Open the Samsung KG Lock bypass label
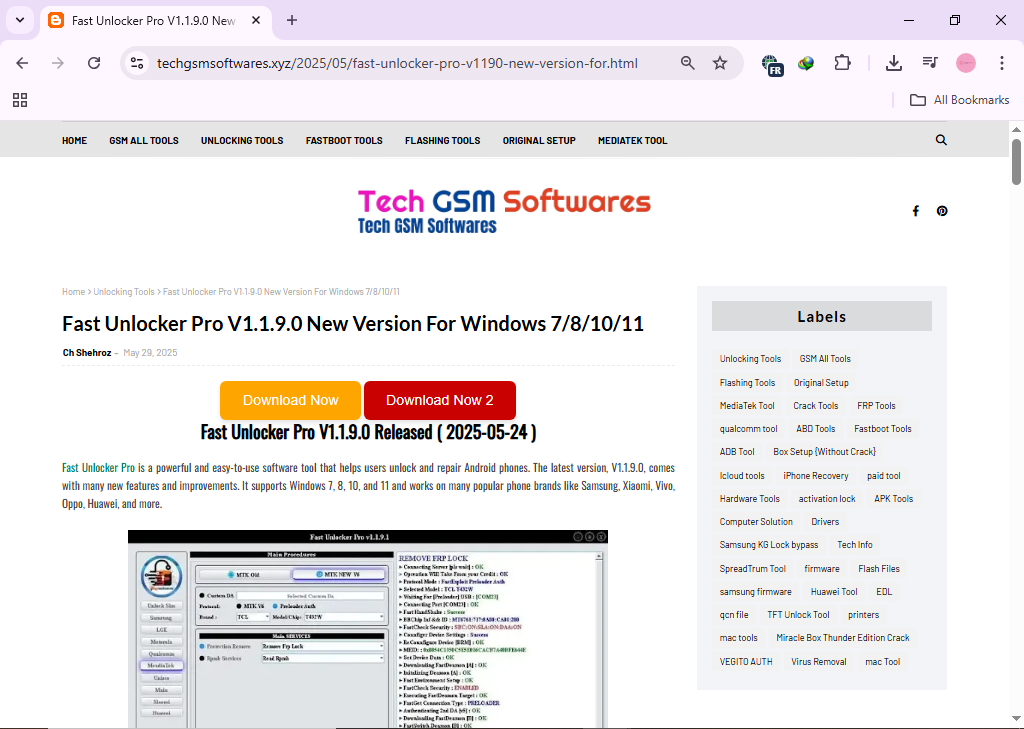Screen dimensions: 1024x729 coord(769,545)
